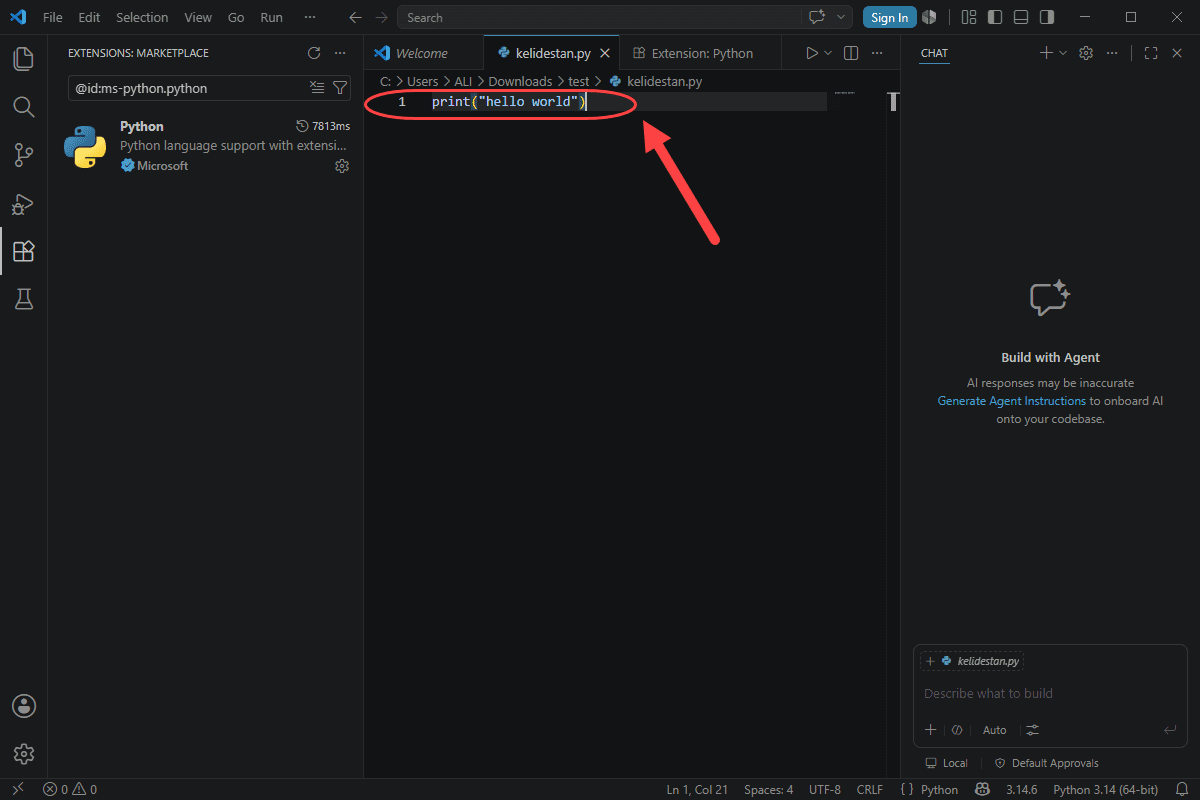1200x800 pixels.
Task: Open the Testing flask view
Action: coord(24,298)
